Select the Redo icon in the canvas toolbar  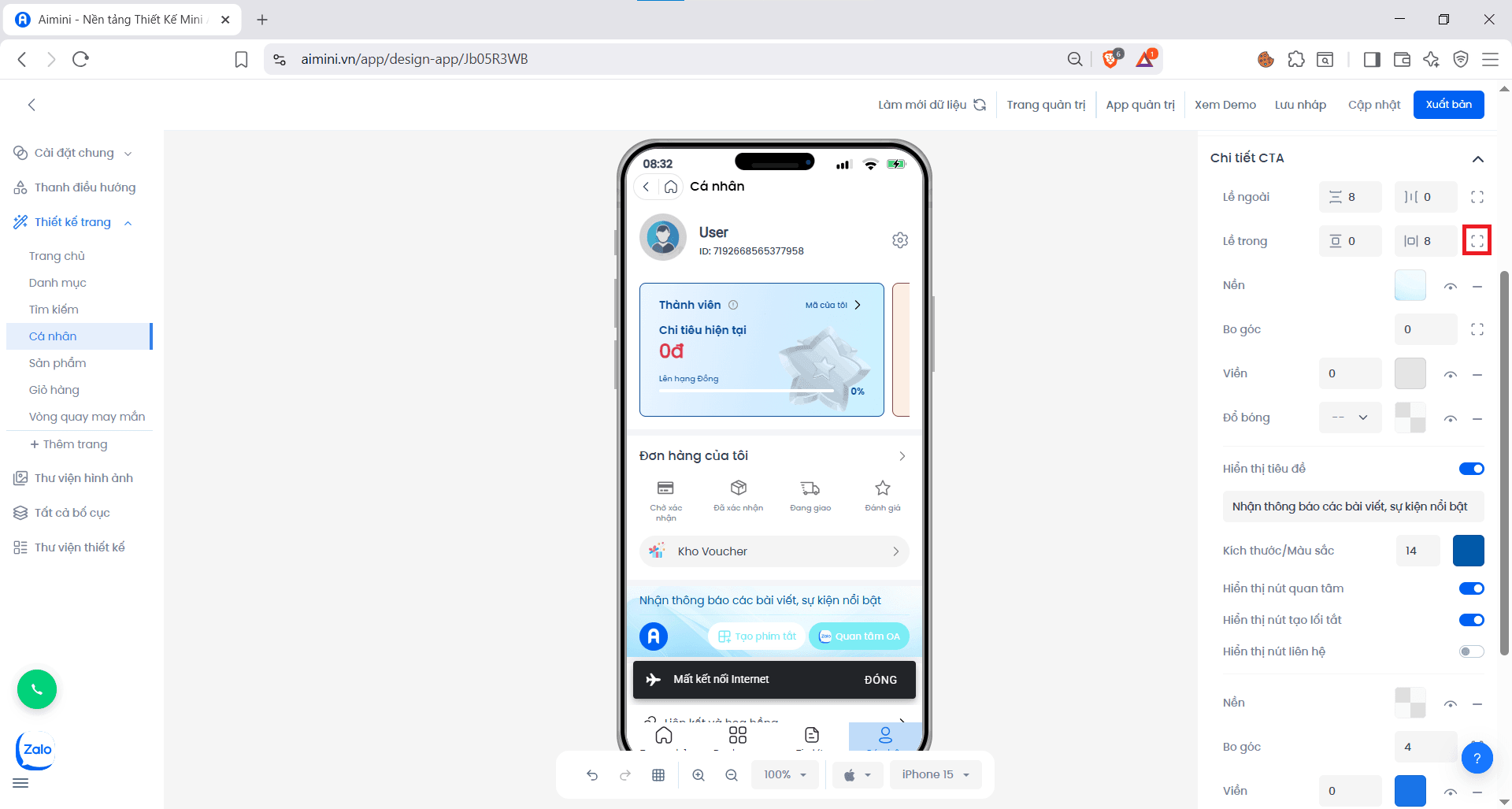point(624,775)
